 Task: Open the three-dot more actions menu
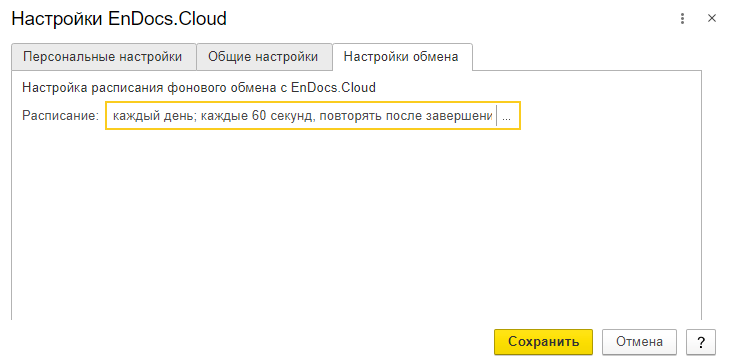(682, 19)
